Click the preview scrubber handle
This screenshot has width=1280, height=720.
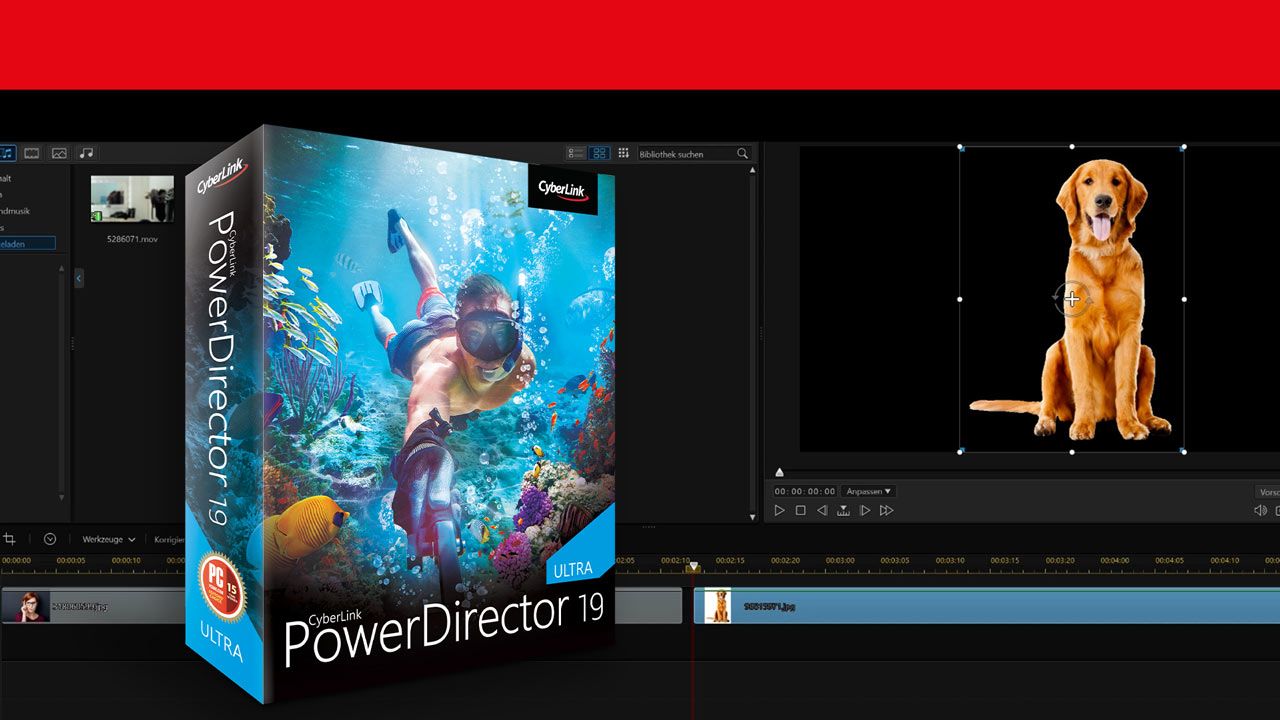780,472
